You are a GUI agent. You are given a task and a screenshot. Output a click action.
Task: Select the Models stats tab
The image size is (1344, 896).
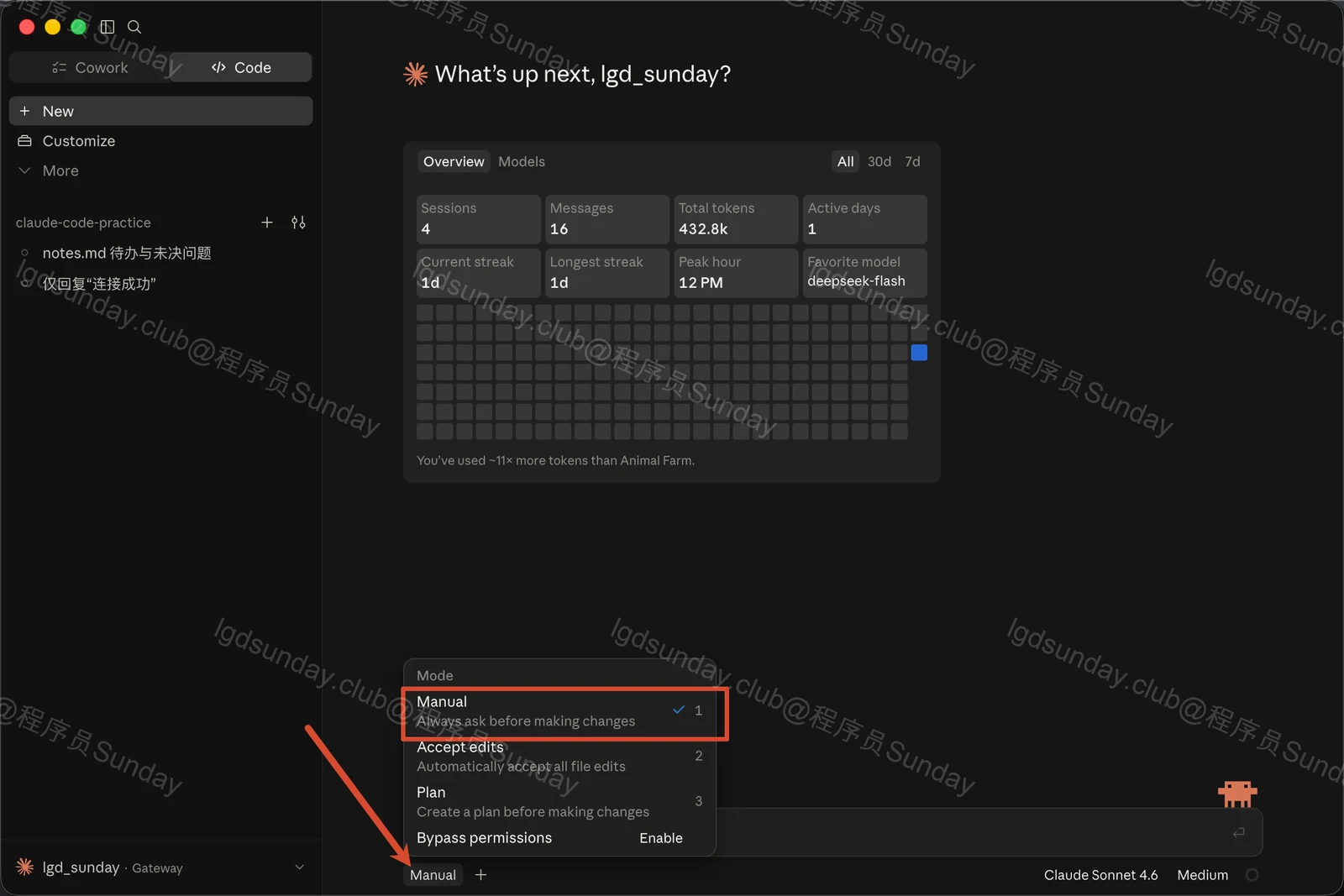522,161
